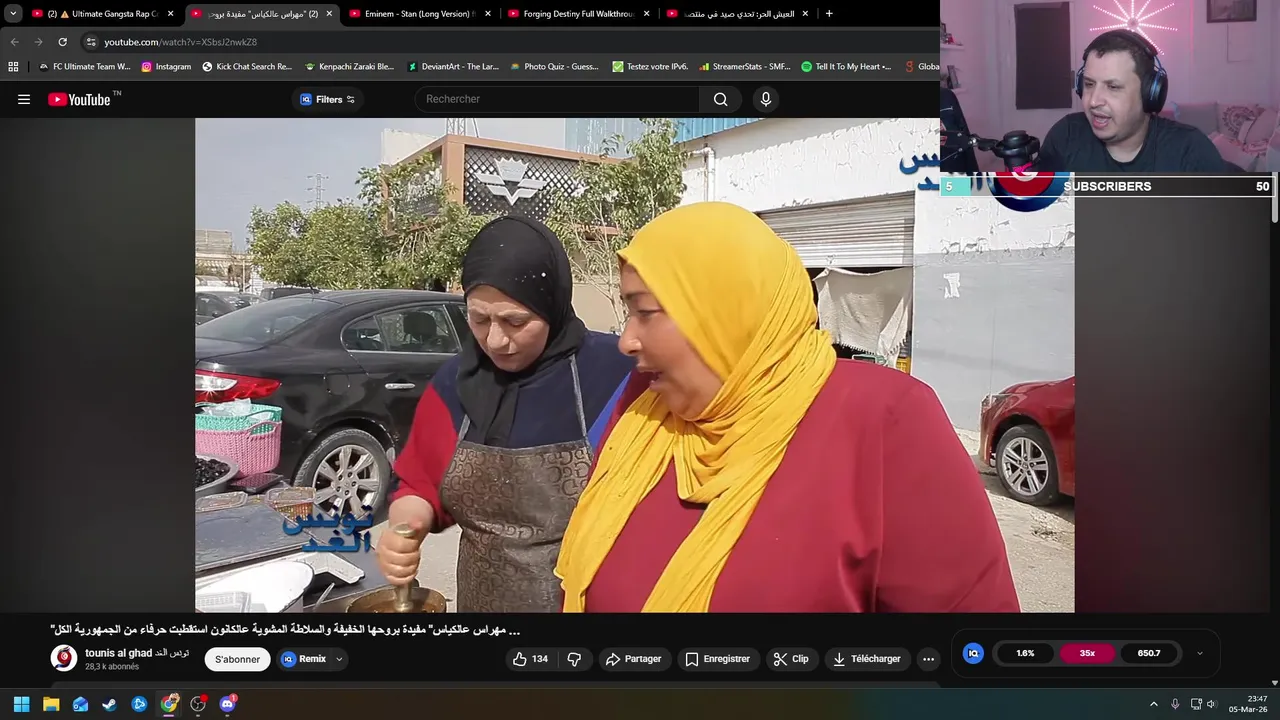Open the Kick Chat Search bookmark

(x=247, y=67)
